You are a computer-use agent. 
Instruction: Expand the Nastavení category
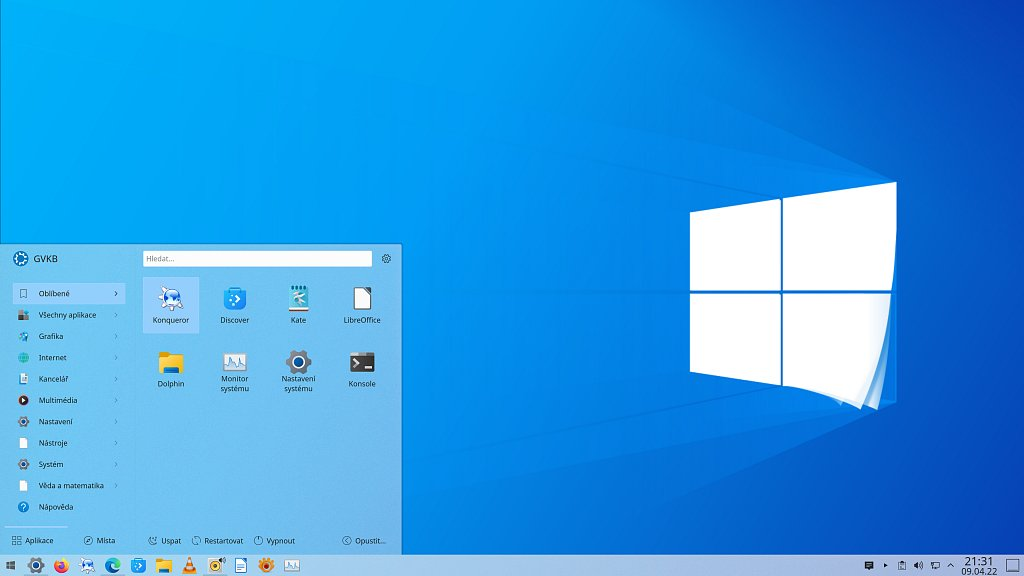69,421
